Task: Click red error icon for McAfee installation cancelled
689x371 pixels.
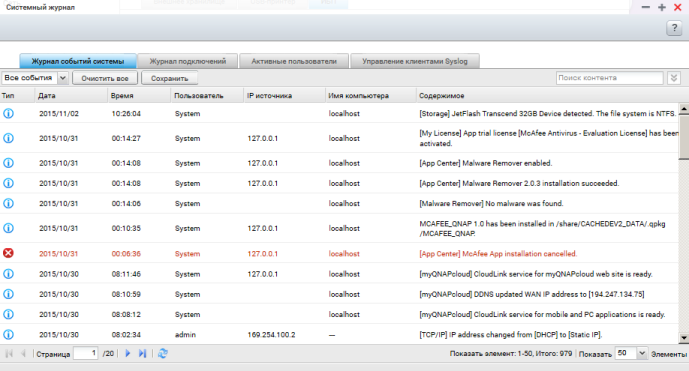Action: 8,253
